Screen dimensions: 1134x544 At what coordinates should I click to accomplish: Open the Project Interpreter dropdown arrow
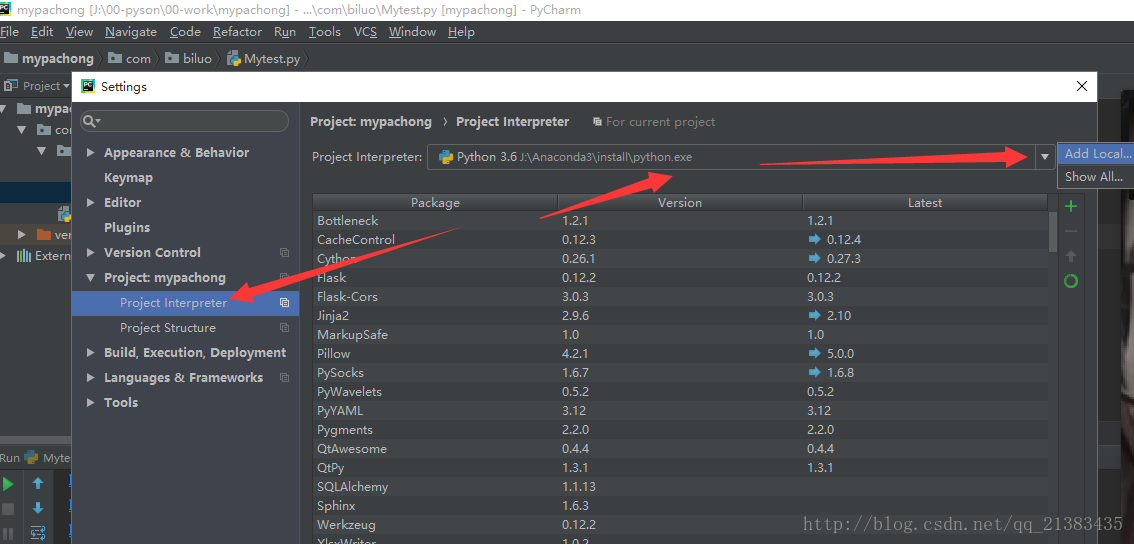tap(1044, 156)
